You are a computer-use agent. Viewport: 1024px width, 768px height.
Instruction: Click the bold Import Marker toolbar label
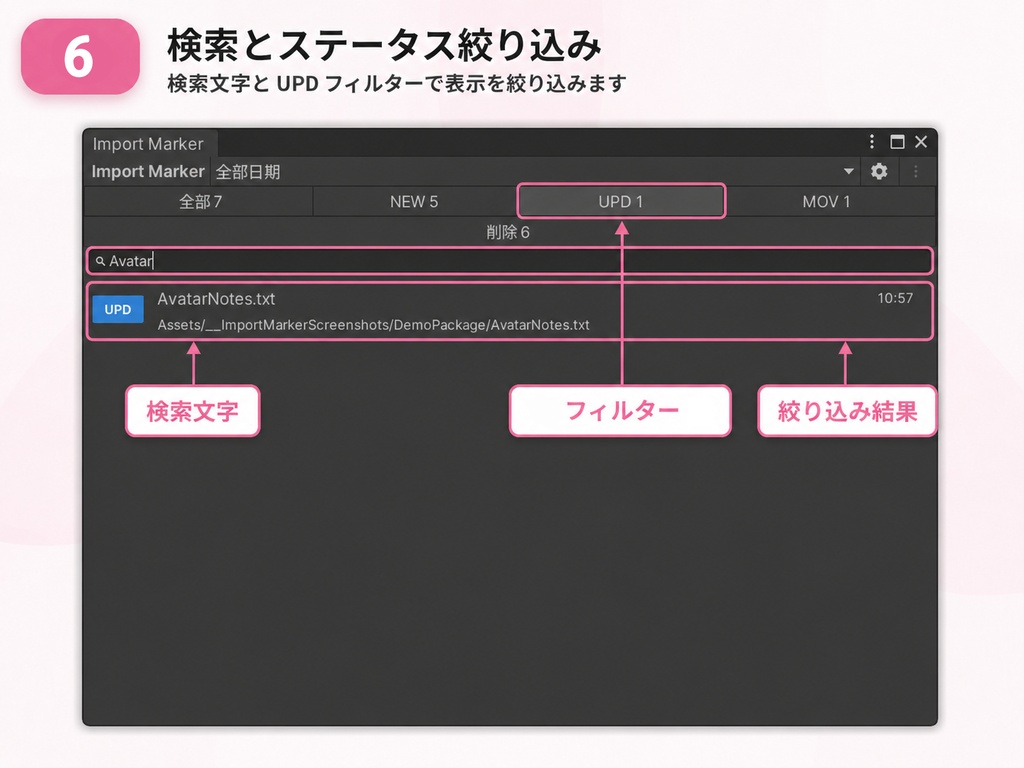(148, 171)
